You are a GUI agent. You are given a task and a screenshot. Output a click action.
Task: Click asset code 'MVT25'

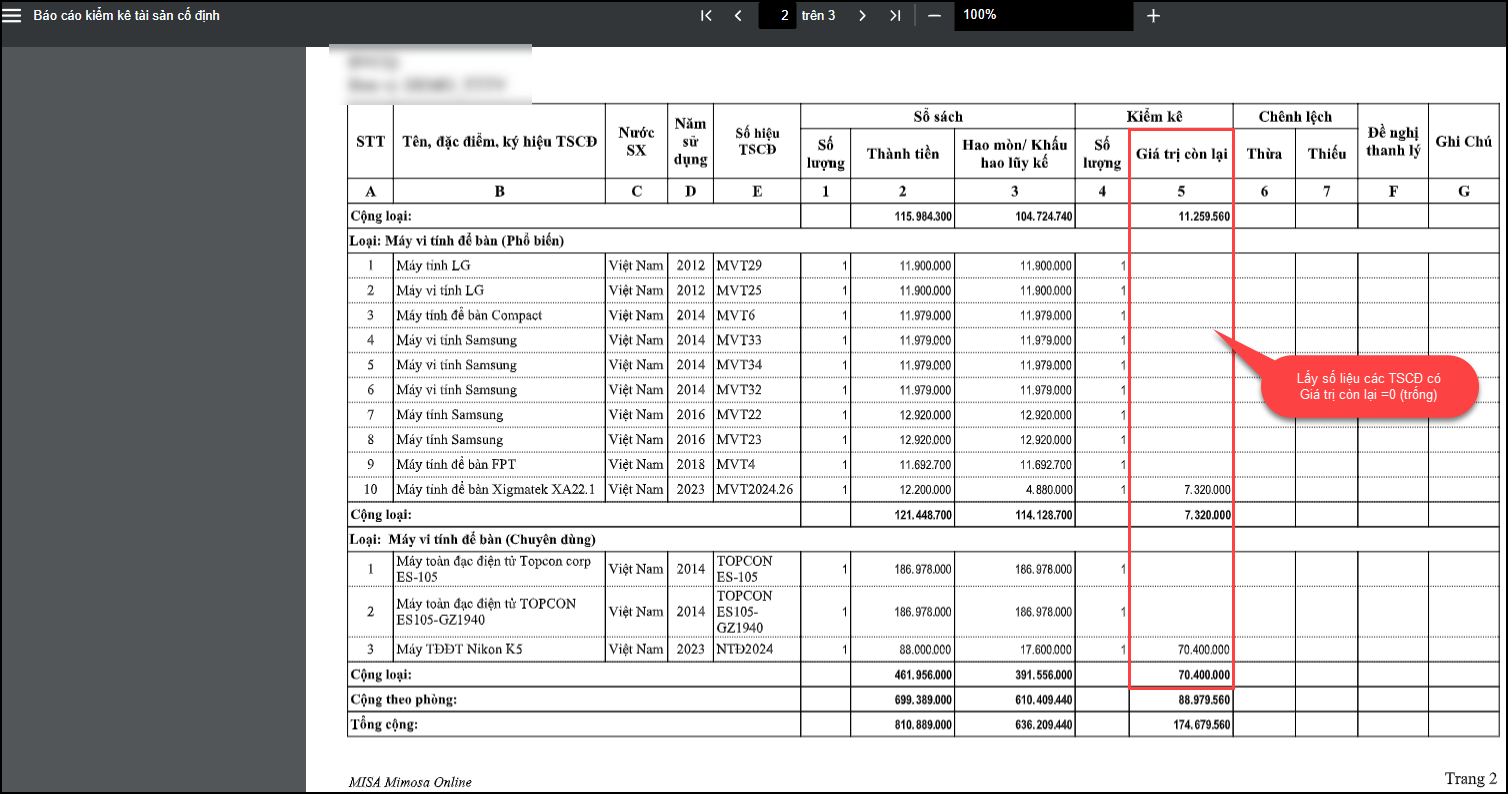pos(739,290)
